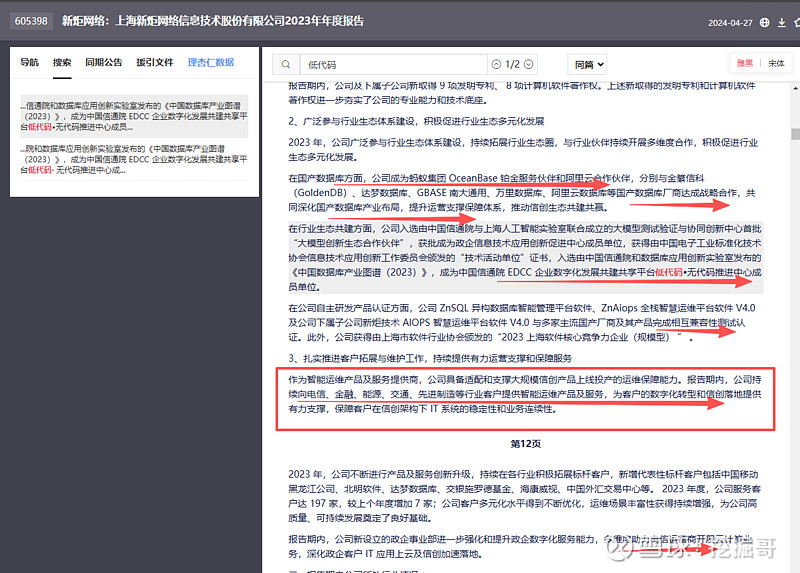This screenshot has height=573, width=800.
Task: Open the 援引文件 tab
Action: (155, 62)
